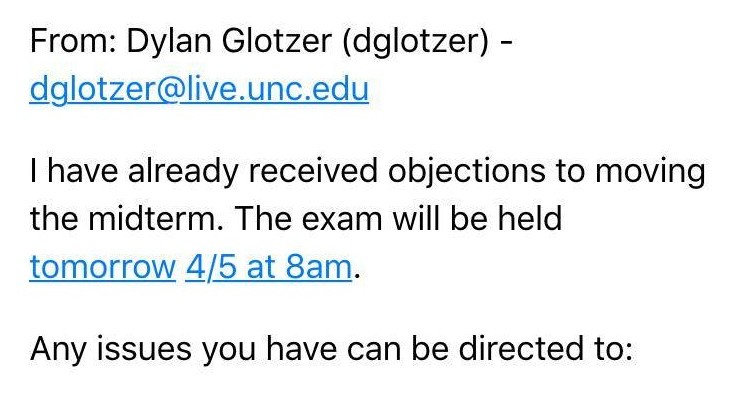Click the word "moving" at line end
This screenshot has height=393, width=747.
click(x=650, y=172)
